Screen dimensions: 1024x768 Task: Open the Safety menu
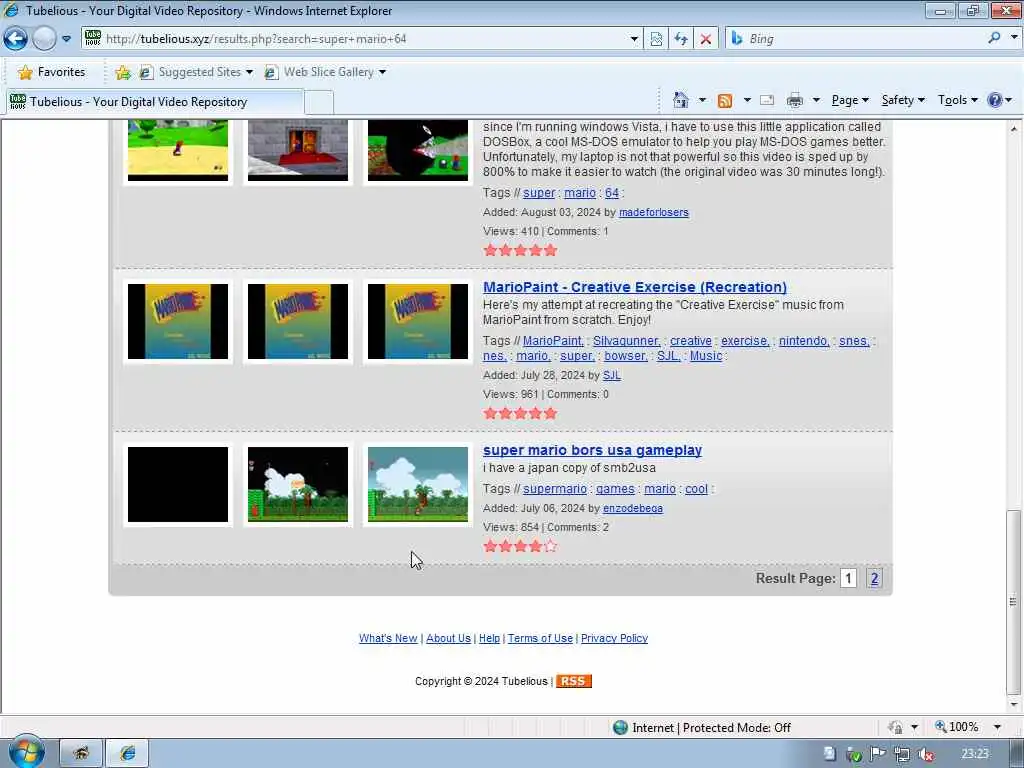(x=903, y=100)
